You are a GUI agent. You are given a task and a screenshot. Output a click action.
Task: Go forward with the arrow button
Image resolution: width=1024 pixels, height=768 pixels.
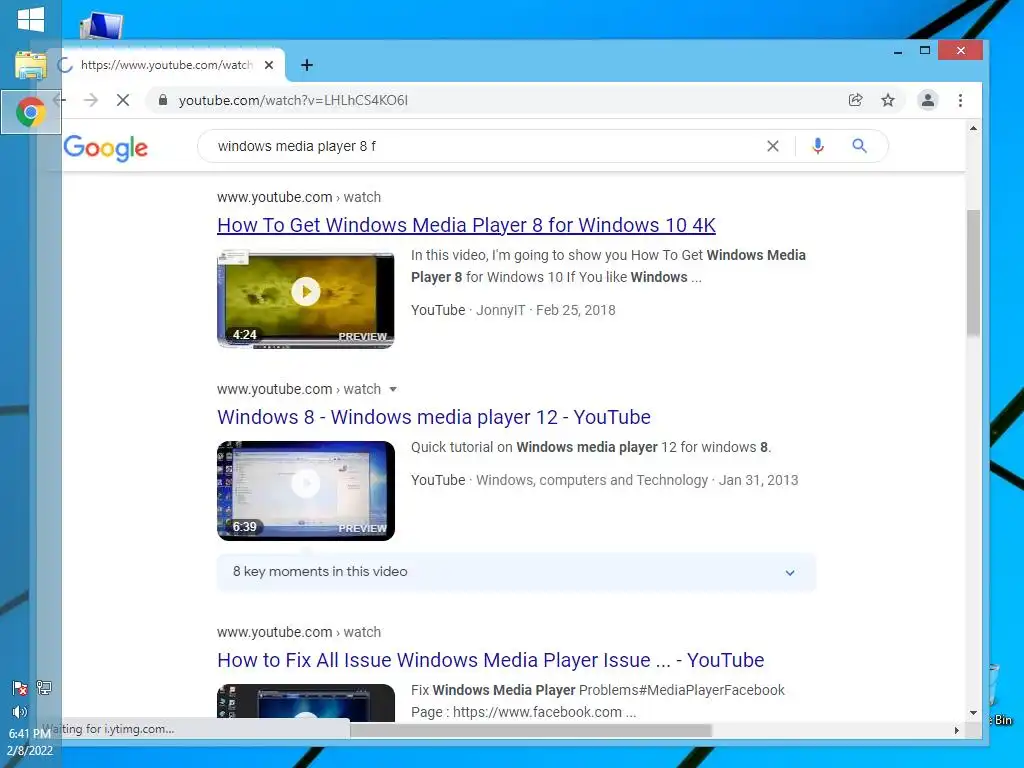[x=91, y=100]
